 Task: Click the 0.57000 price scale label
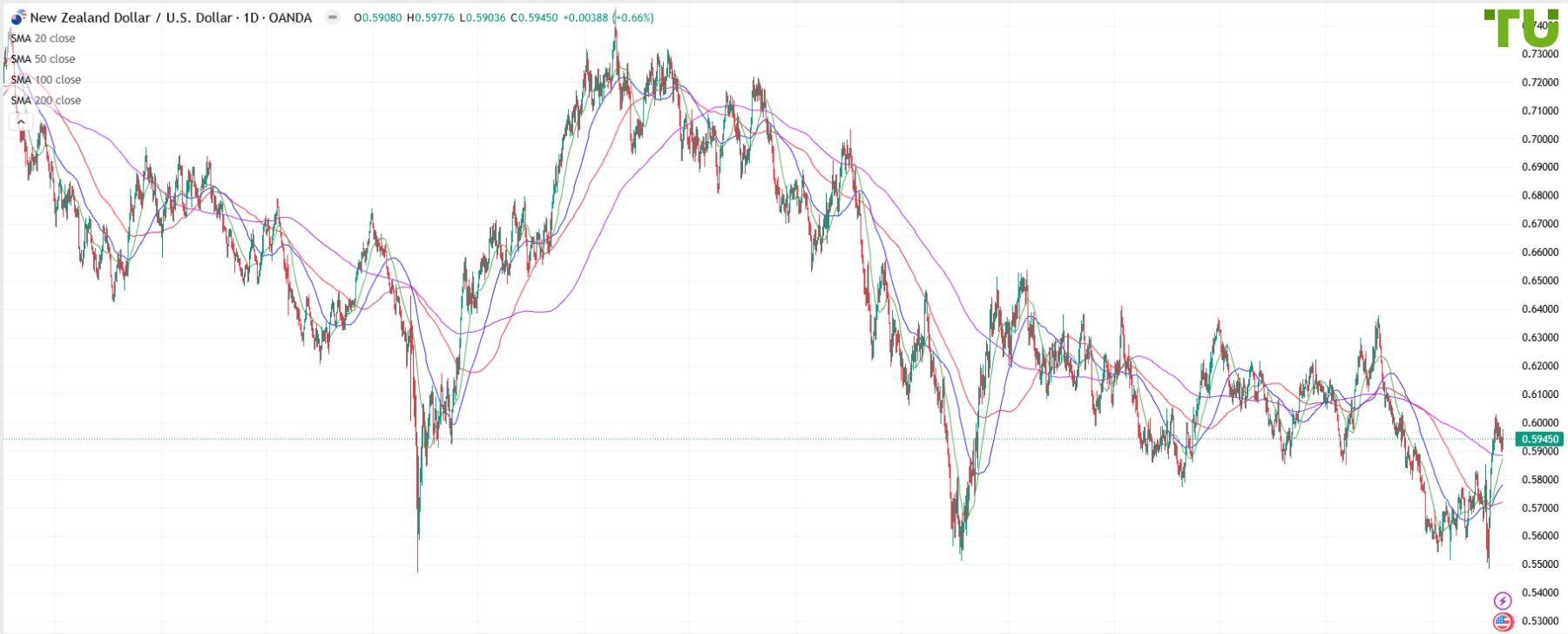tap(1540, 508)
